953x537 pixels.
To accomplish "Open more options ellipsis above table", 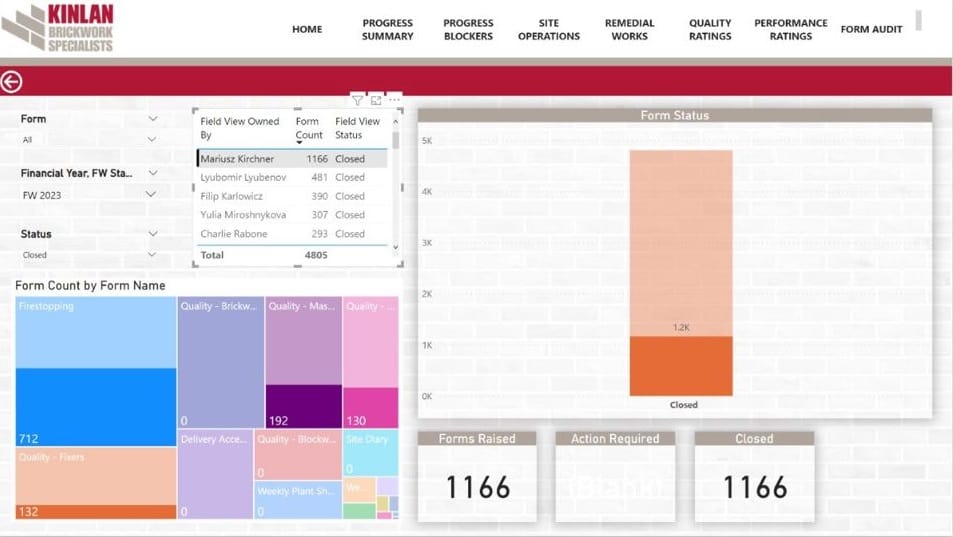I will 394,100.
